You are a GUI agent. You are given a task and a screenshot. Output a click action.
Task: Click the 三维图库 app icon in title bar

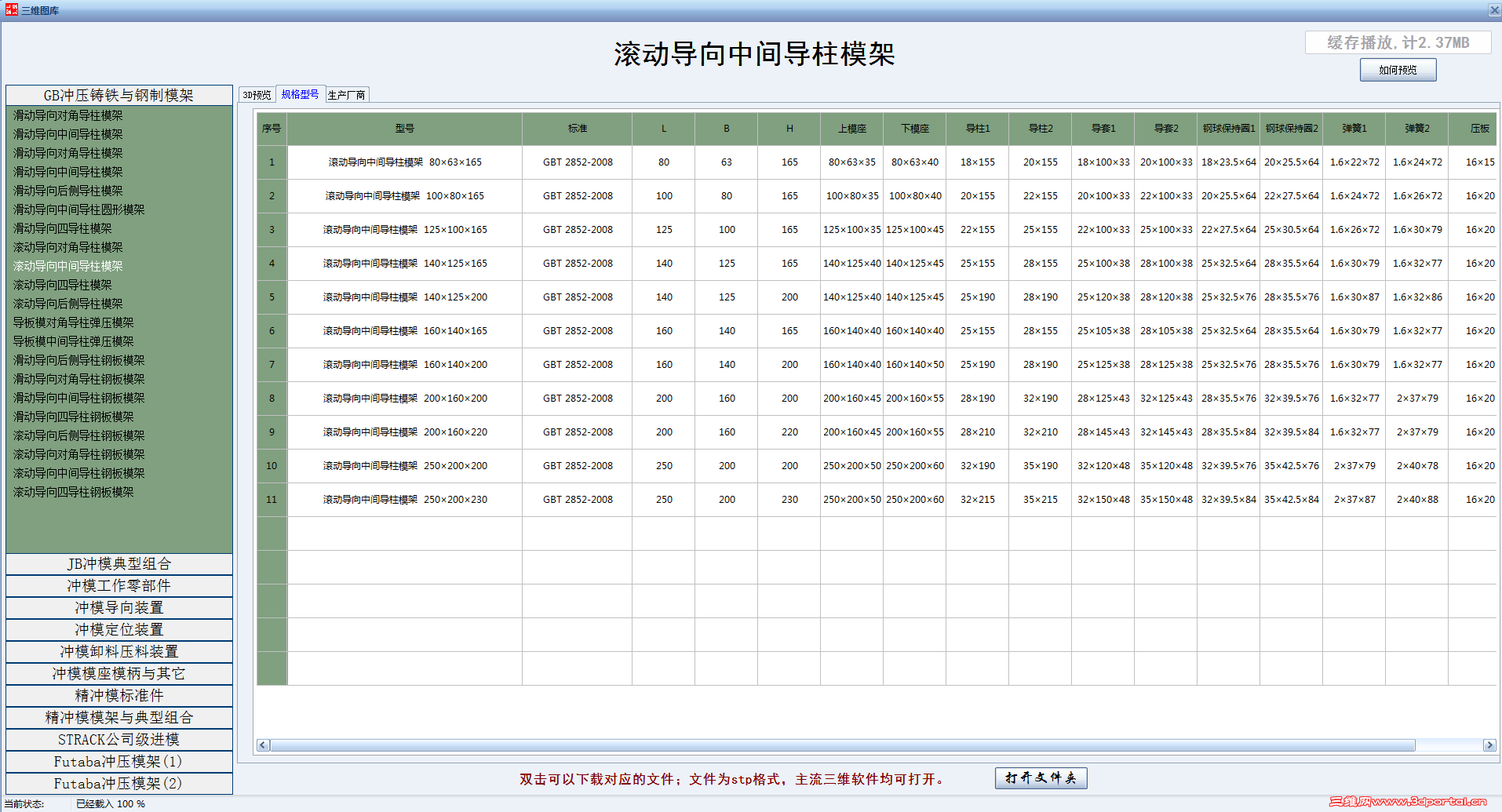(x=12, y=10)
